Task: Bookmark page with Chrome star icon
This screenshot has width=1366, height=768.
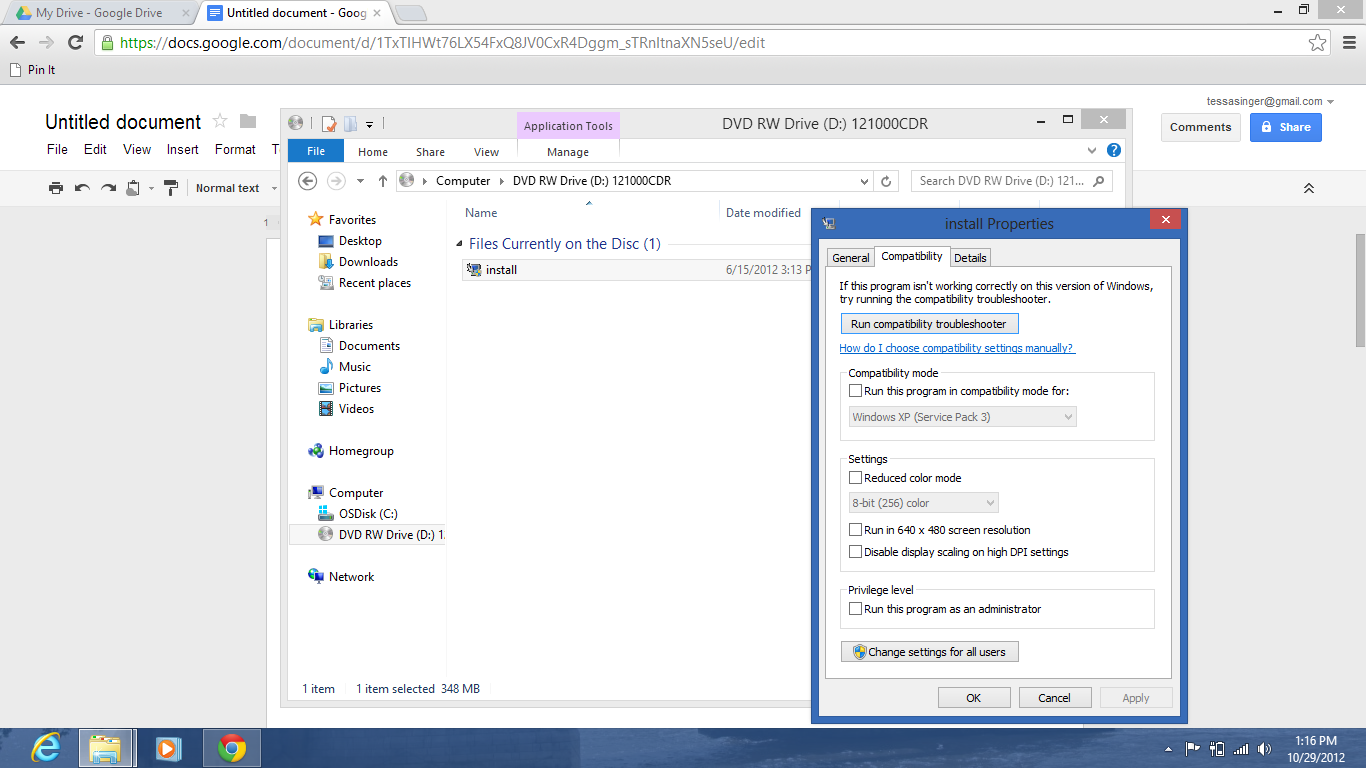Action: click(x=1318, y=43)
